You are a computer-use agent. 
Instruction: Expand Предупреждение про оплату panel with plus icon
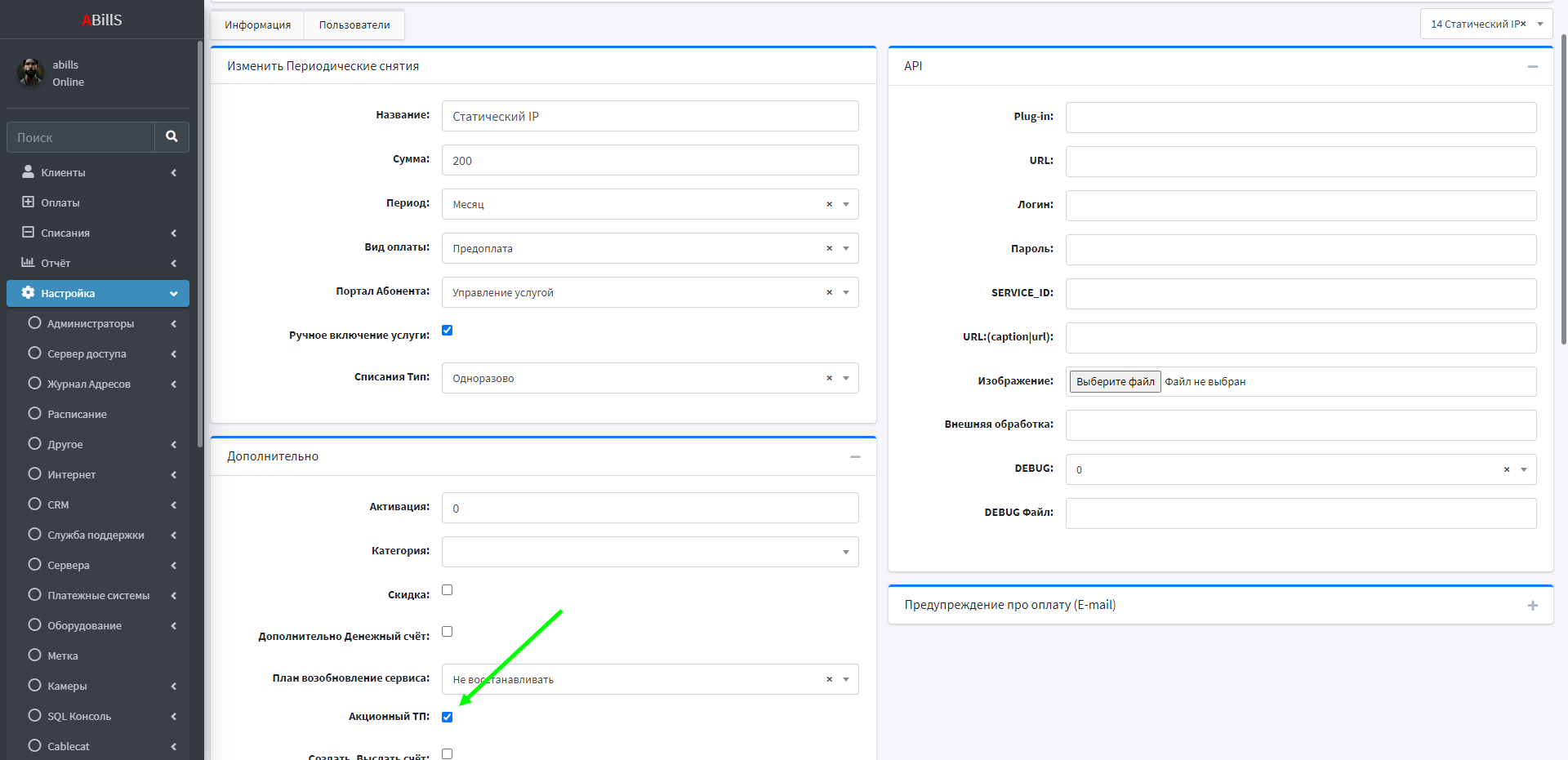1532,606
